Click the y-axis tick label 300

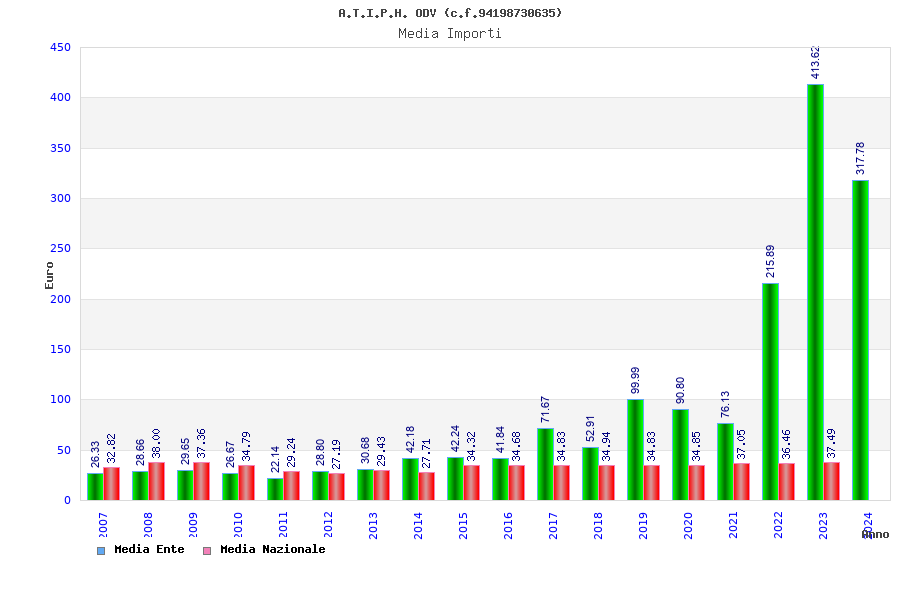tap(60, 199)
